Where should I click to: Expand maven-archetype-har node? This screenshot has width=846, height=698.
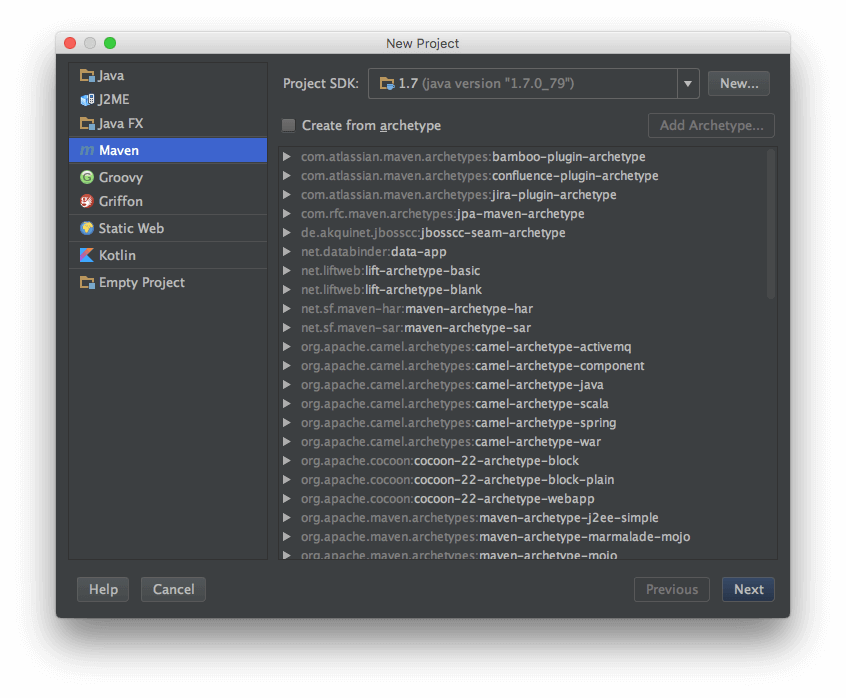(x=287, y=309)
